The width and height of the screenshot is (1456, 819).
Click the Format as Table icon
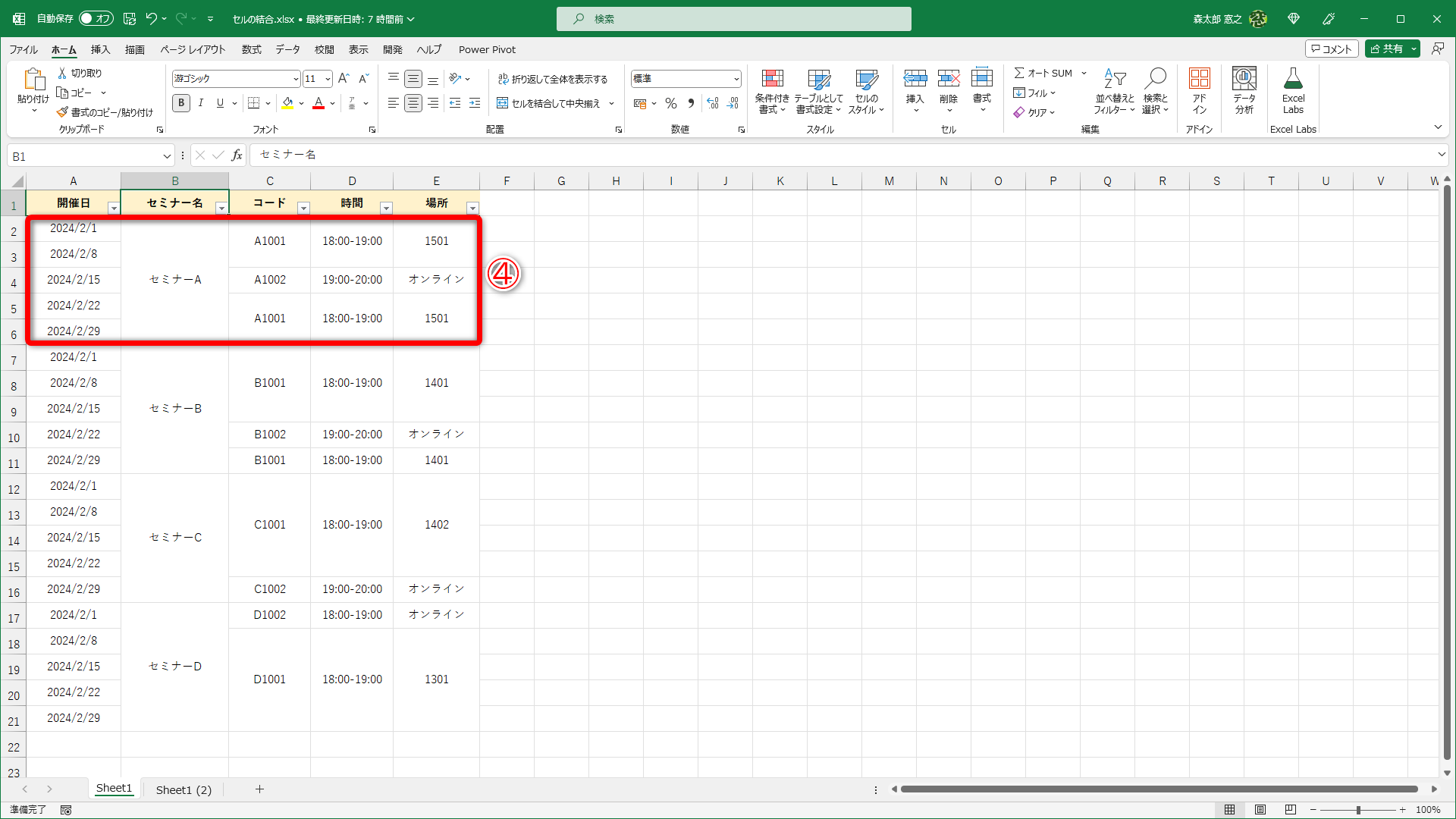tap(818, 80)
